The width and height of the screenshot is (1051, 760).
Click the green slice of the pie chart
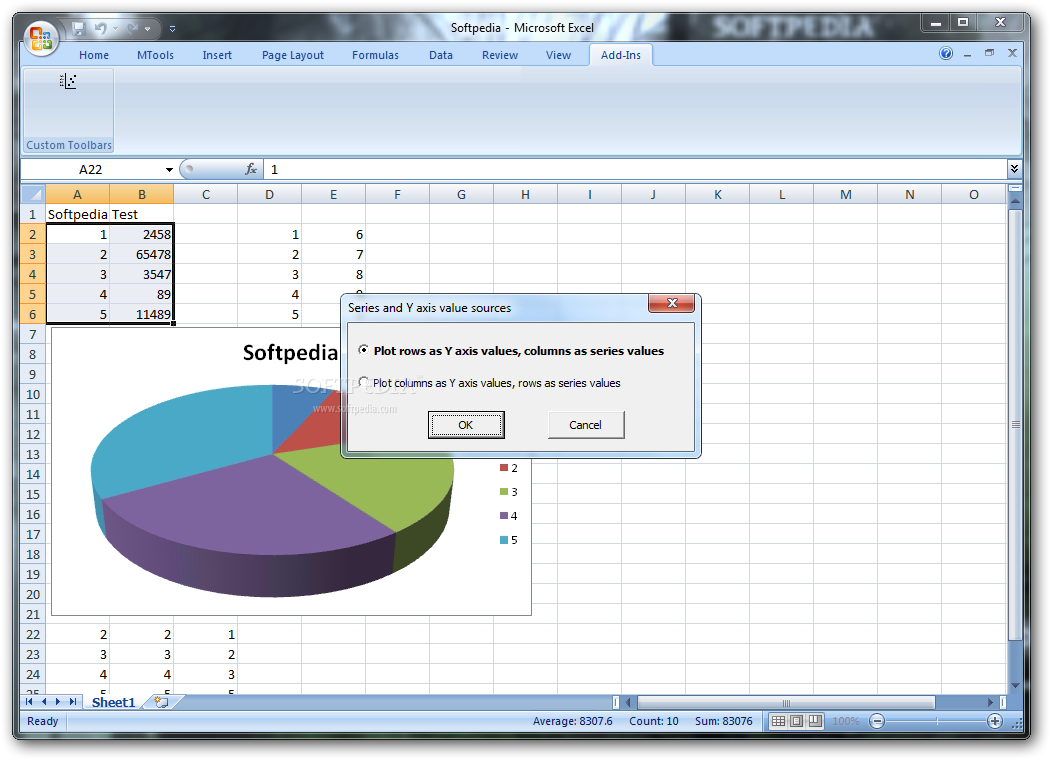pos(382,483)
